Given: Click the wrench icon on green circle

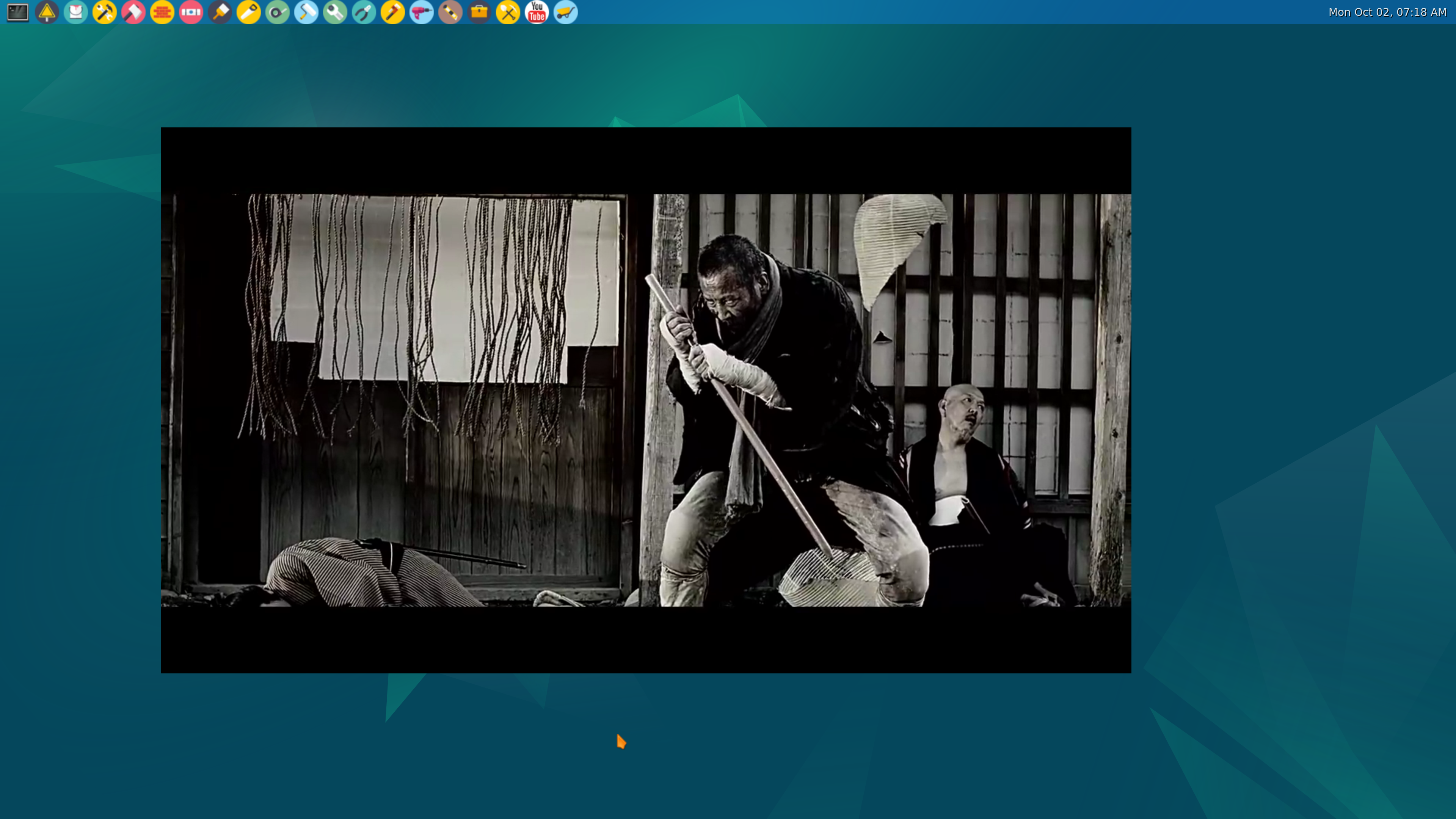Looking at the screenshot, I should coord(335,12).
